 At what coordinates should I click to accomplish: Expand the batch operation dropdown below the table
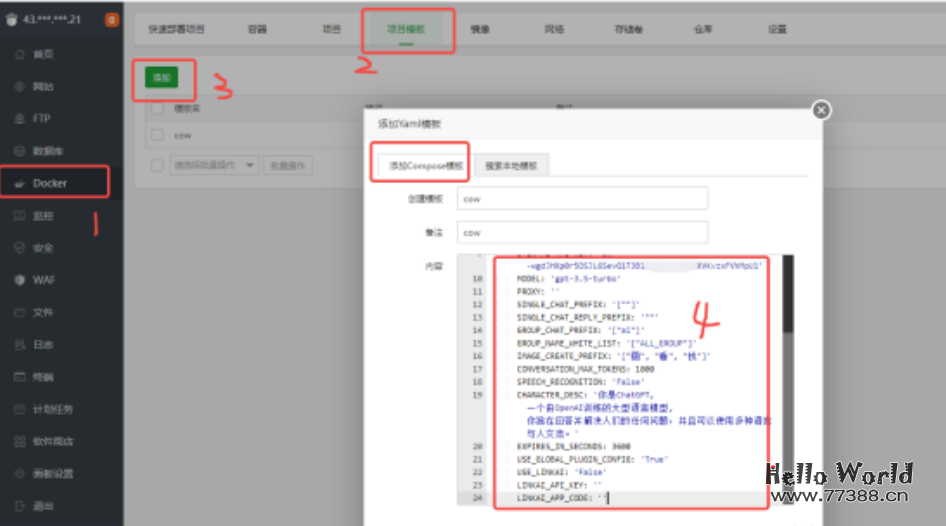[214, 165]
